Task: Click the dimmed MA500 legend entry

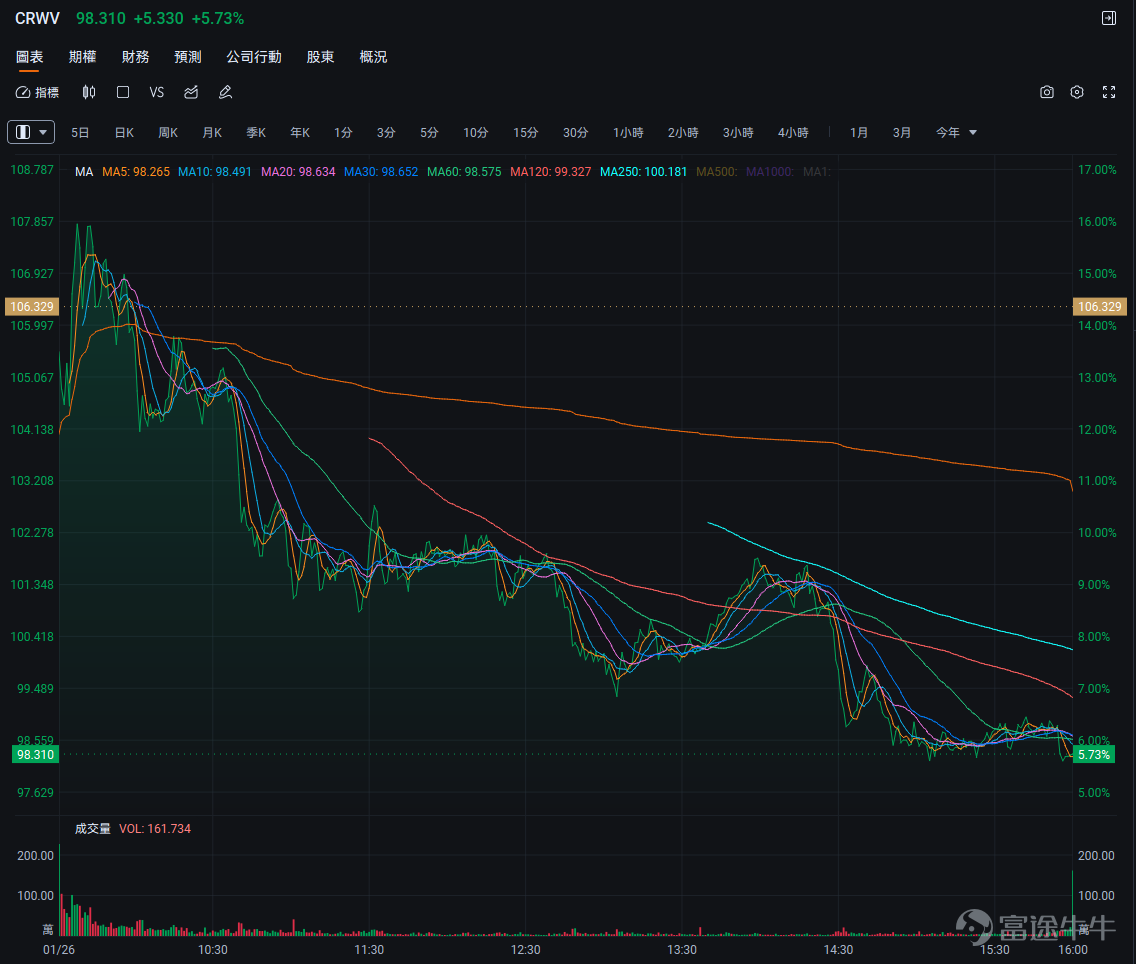Action: pyautogui.click(x=716, y=172)
